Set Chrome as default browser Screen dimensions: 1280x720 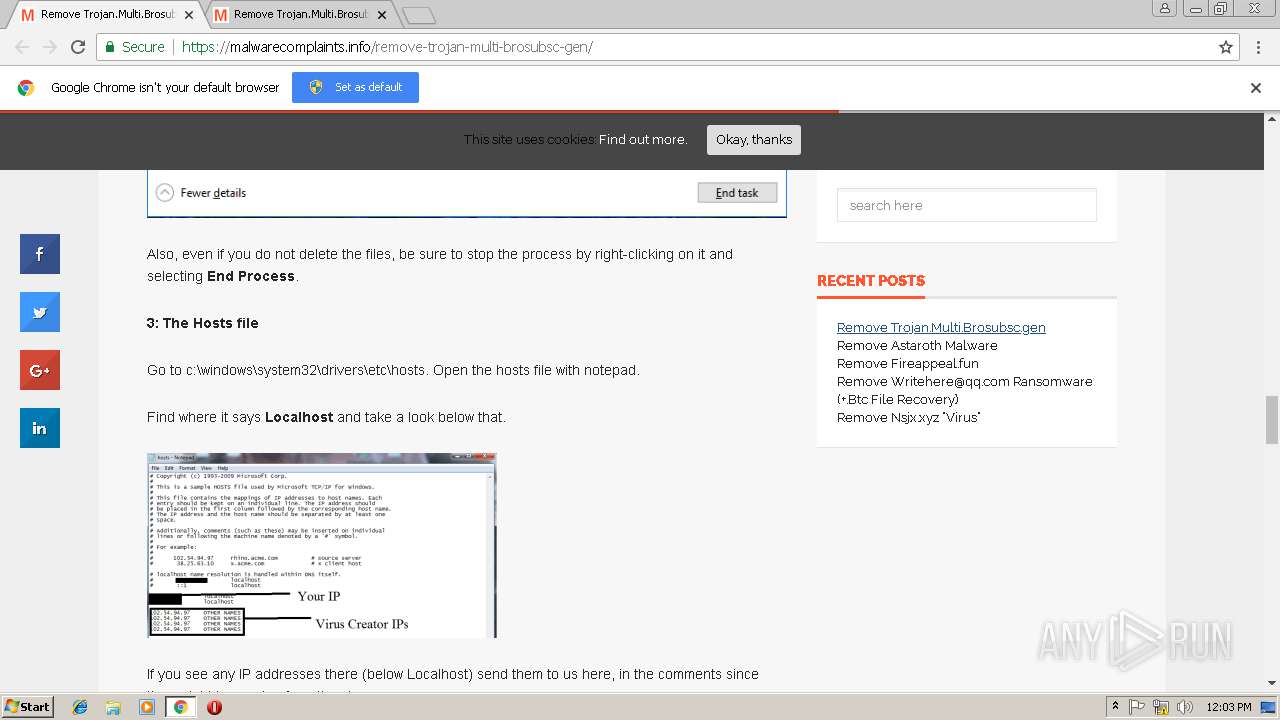point(355,88)
